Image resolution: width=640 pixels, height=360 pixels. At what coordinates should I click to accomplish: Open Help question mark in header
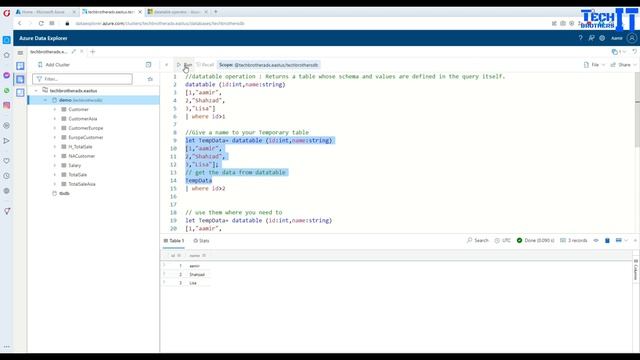click(580, 38)
